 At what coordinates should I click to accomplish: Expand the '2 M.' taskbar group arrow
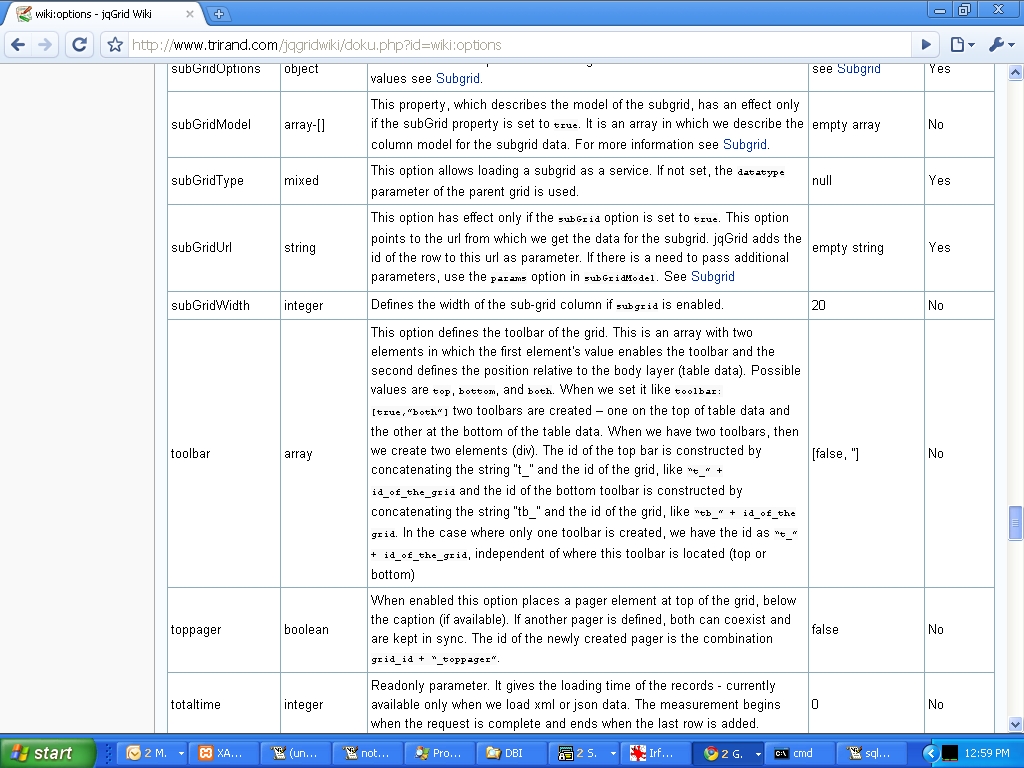tap(181, 753)
